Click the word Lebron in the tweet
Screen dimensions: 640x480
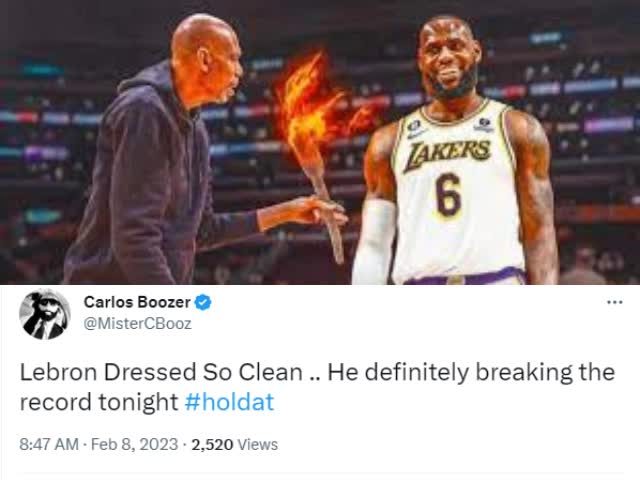(59, 372)
